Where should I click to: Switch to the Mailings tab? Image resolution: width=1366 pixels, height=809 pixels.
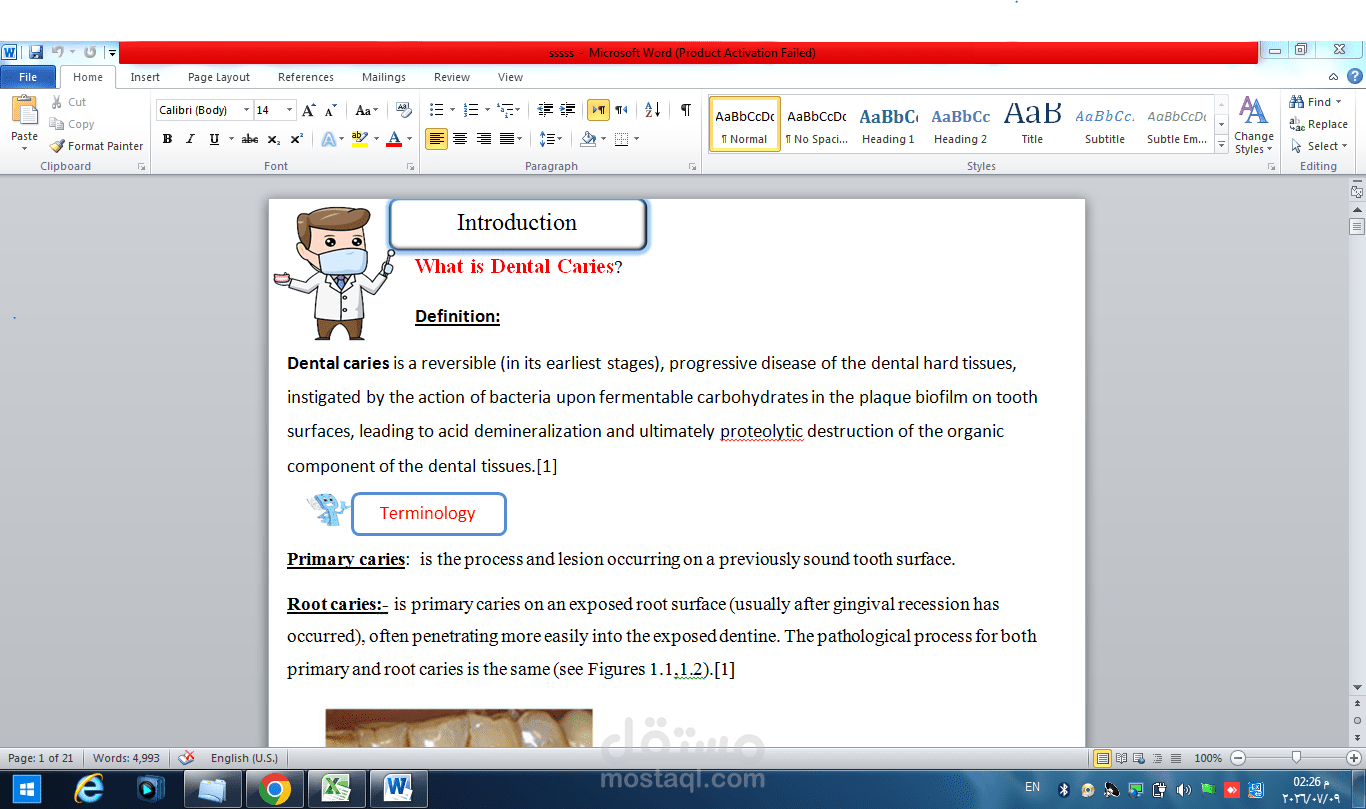pos(384,77)
